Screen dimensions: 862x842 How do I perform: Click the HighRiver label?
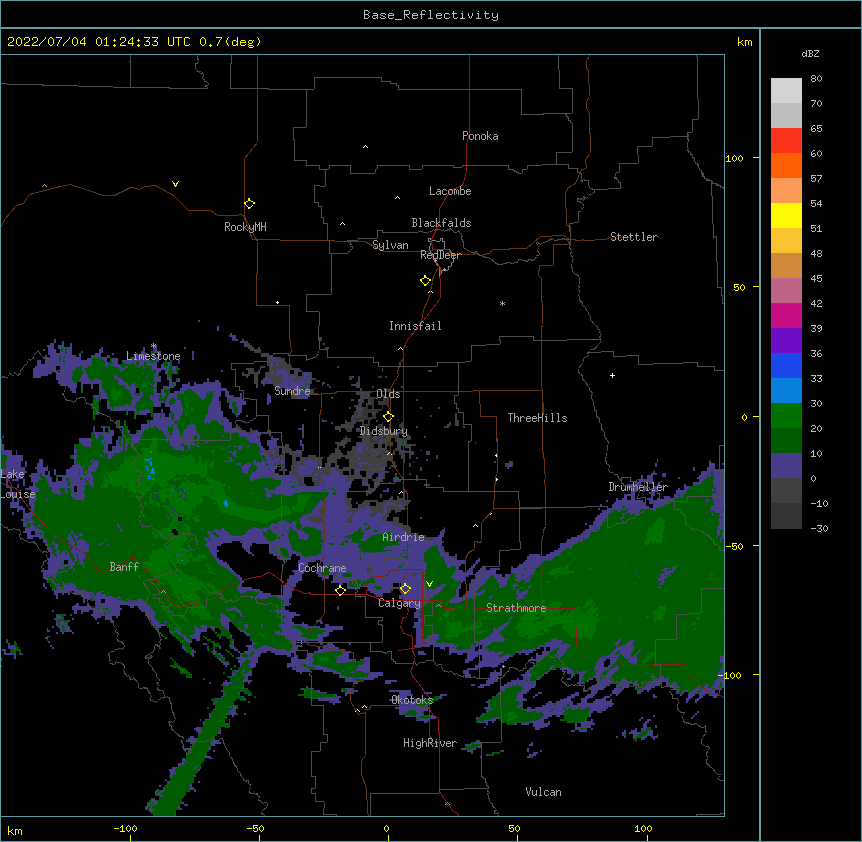(430, 743)
